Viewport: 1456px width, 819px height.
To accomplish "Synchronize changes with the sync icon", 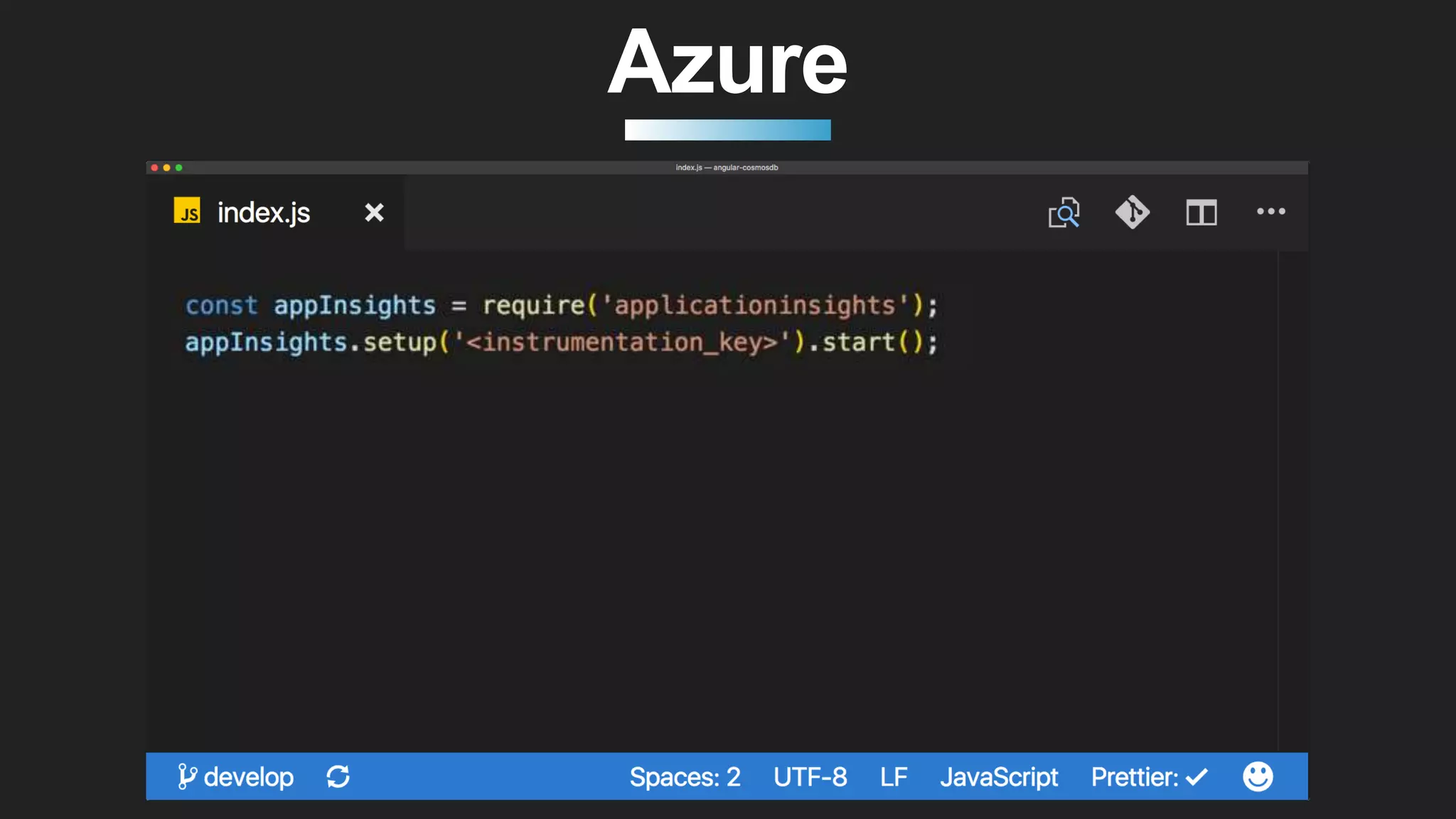I will (x=338, y=776).
